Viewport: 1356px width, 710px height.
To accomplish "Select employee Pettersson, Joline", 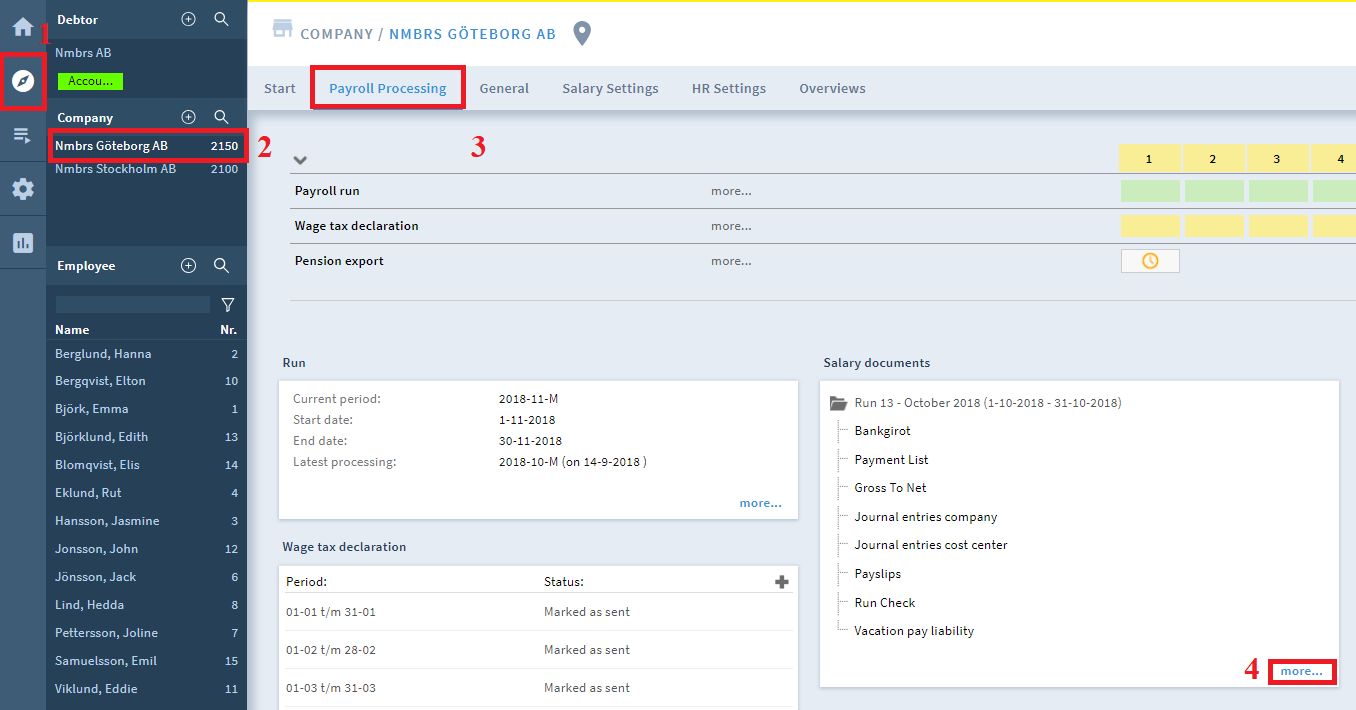I will [x=146, y=633].
